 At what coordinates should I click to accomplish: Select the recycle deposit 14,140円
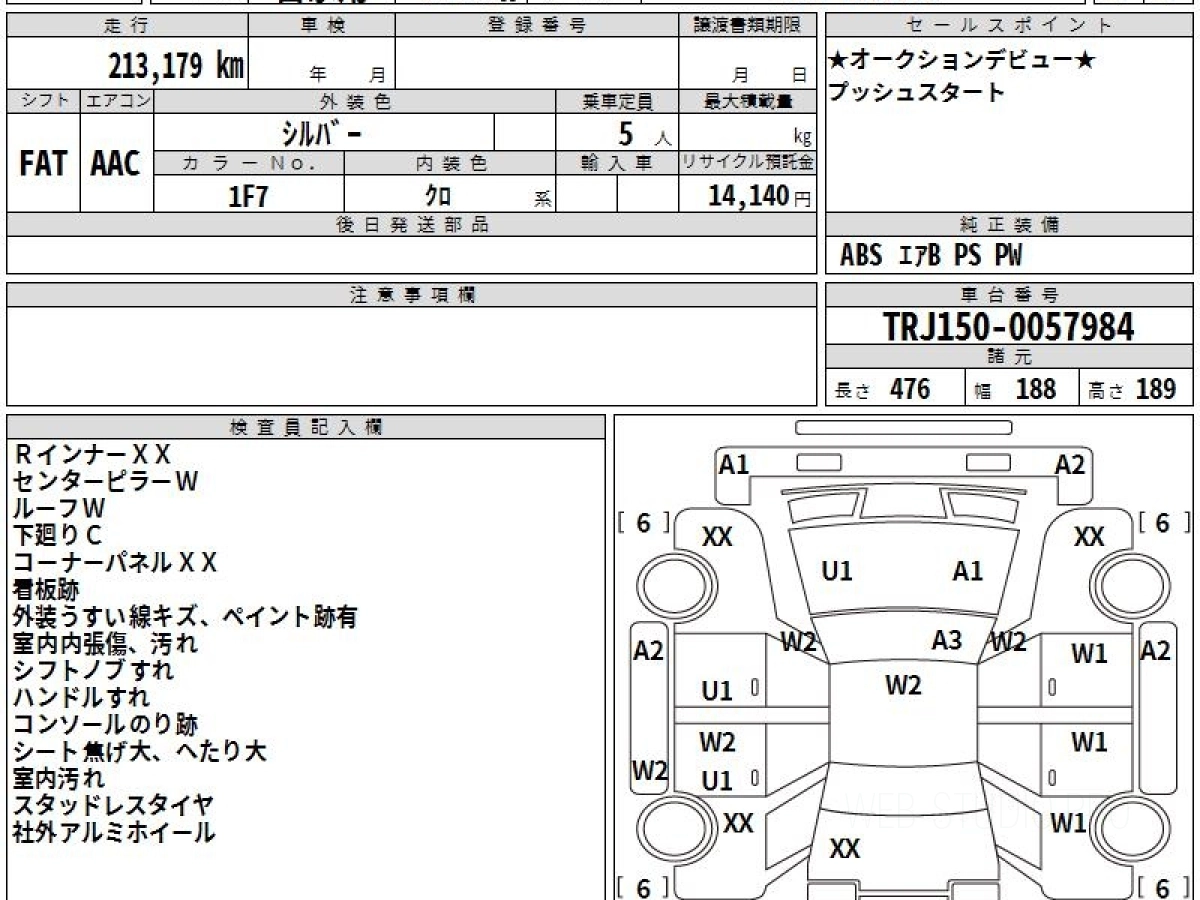[760, 196]
